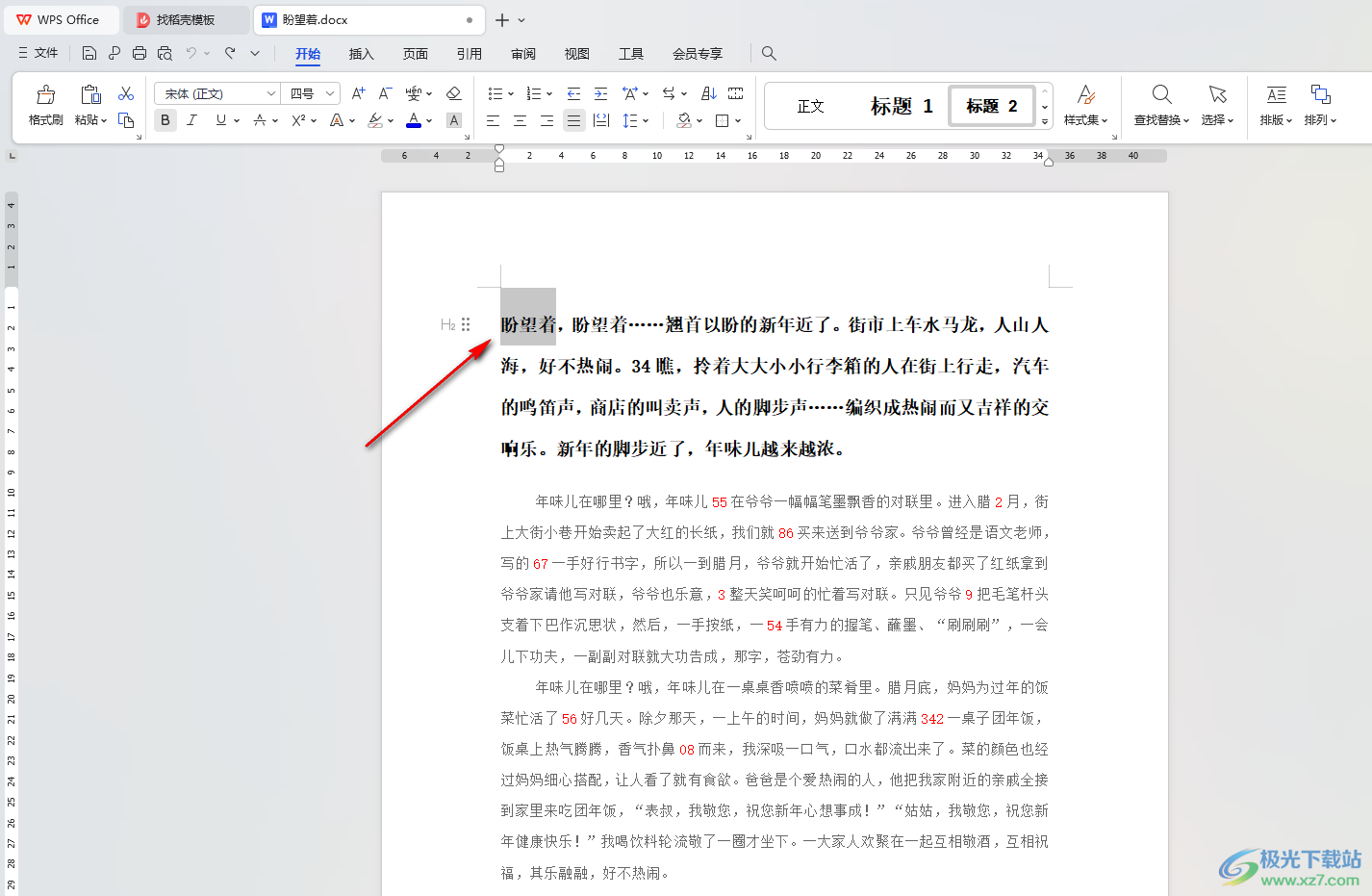Align text to the right
Viewport: 1372px width, 896px height.
546,120
